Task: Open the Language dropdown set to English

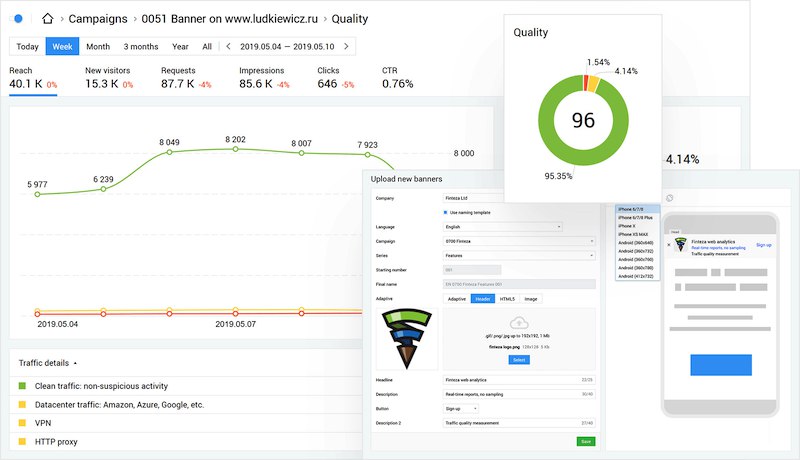Action: click(503, 227)
